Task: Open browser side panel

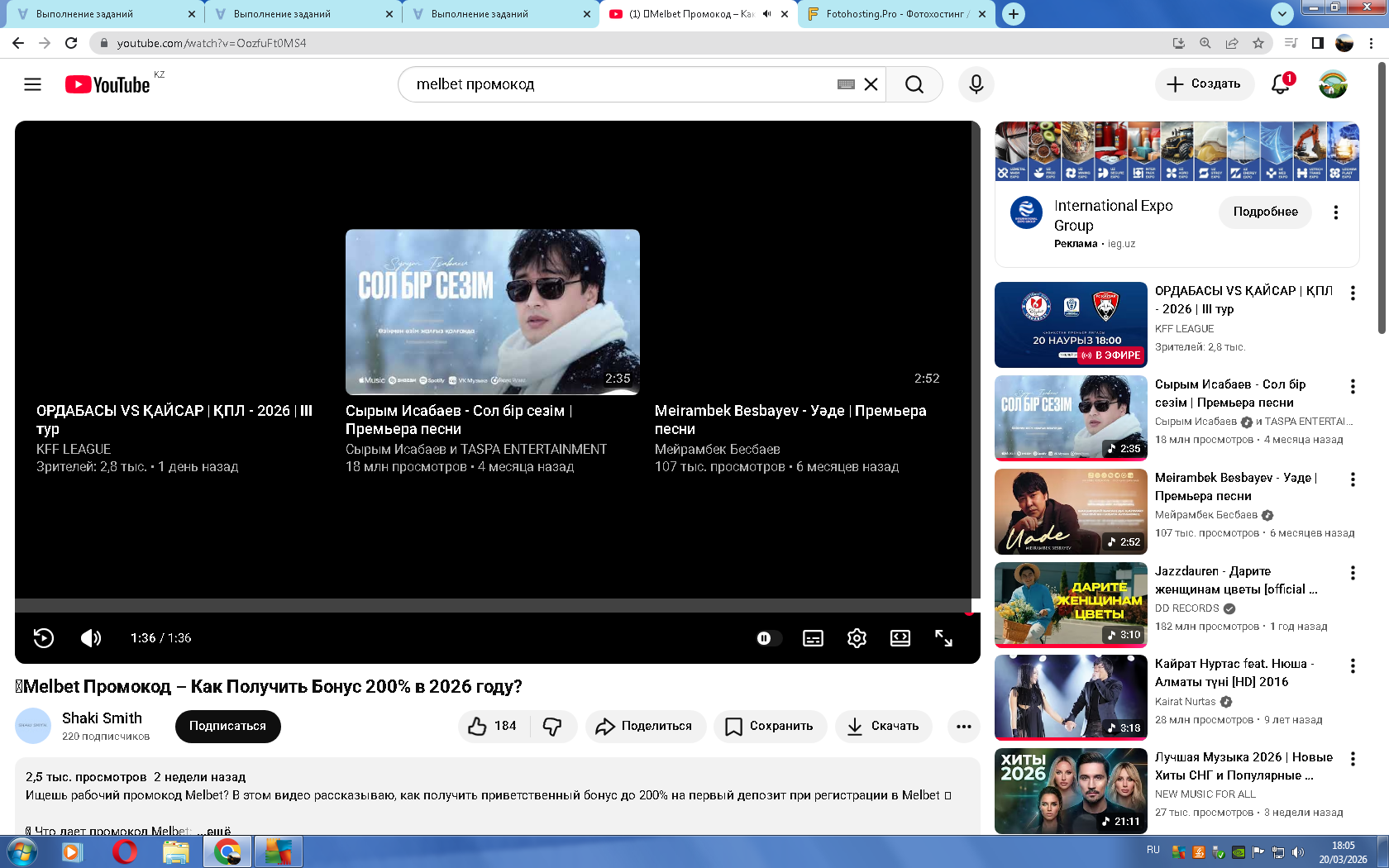Action: click(x=1318, y=43)
